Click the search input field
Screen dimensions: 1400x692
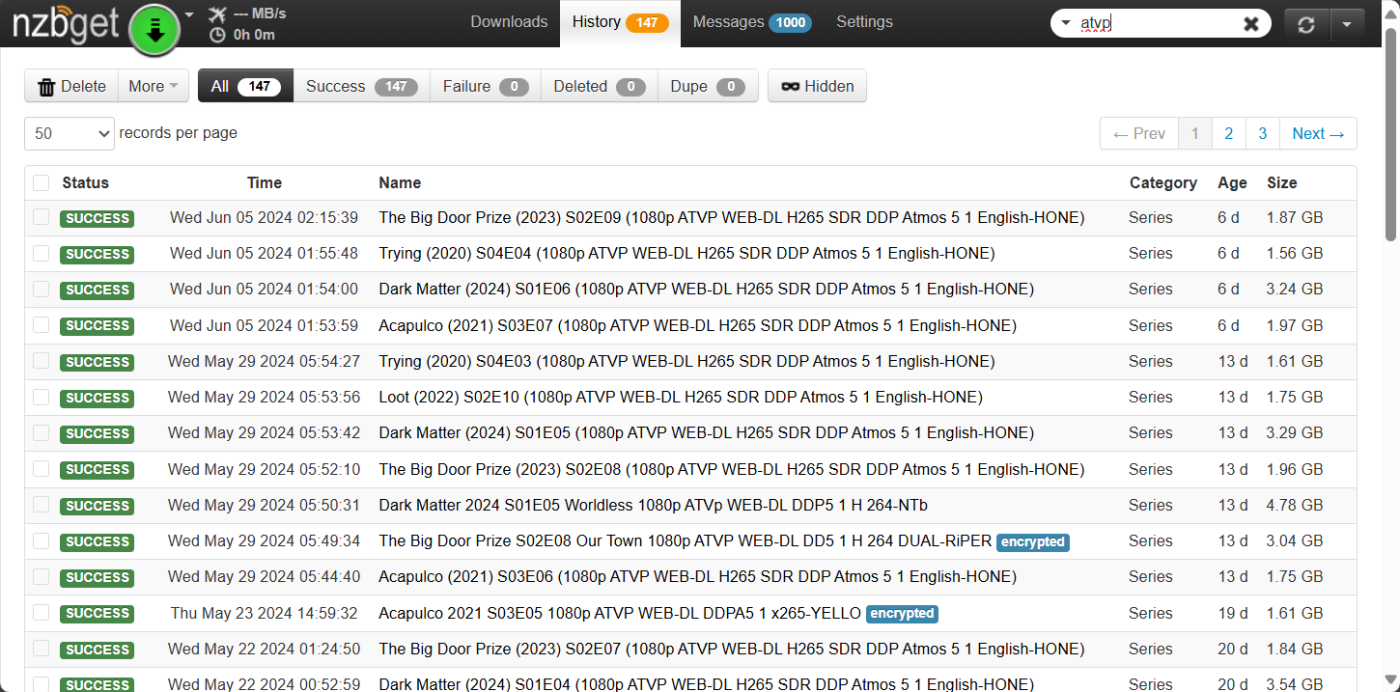(x=1158, y=24)
